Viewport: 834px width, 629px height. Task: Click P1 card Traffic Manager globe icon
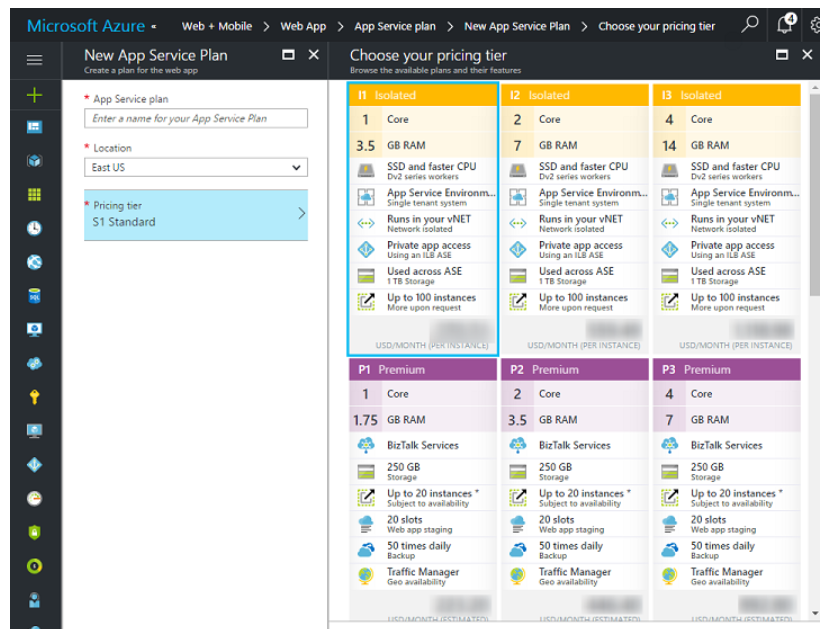[x=366, y=576]
